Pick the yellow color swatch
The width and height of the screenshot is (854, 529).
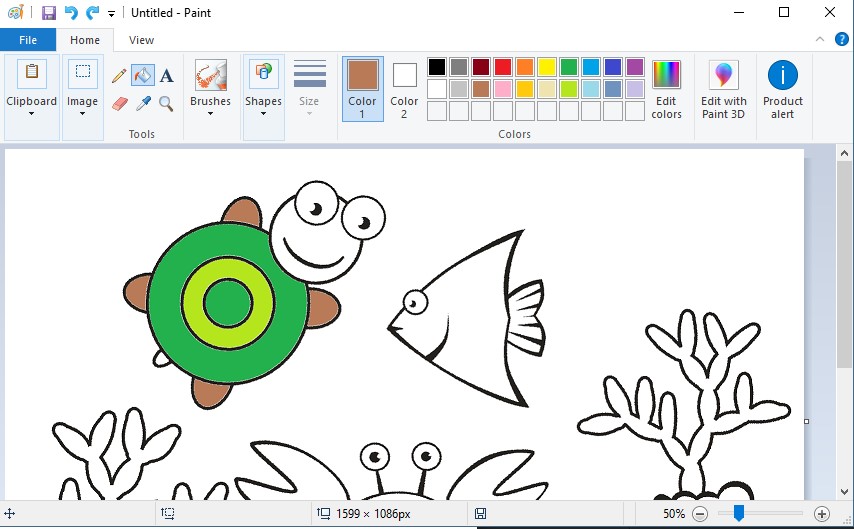tap(547, 67)
